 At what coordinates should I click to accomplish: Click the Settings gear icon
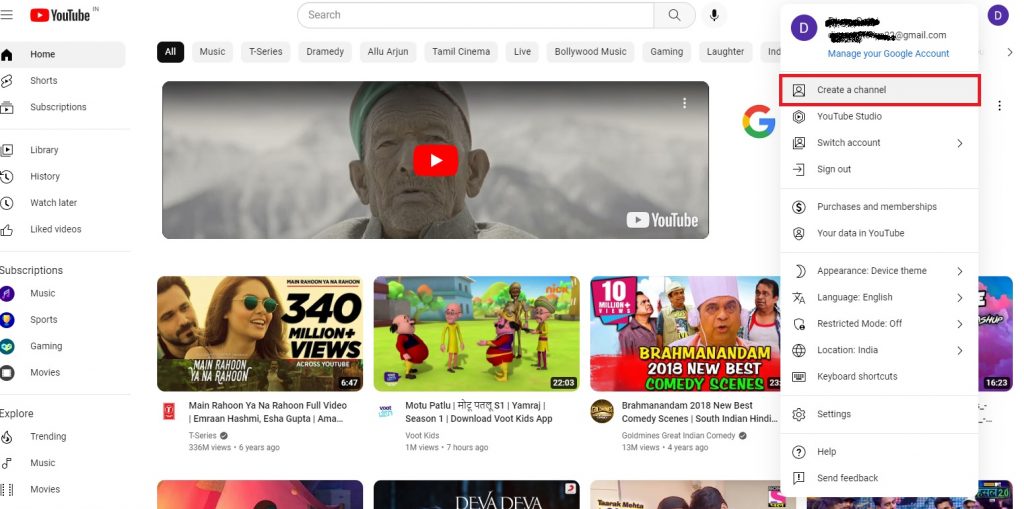click(799, 414)
